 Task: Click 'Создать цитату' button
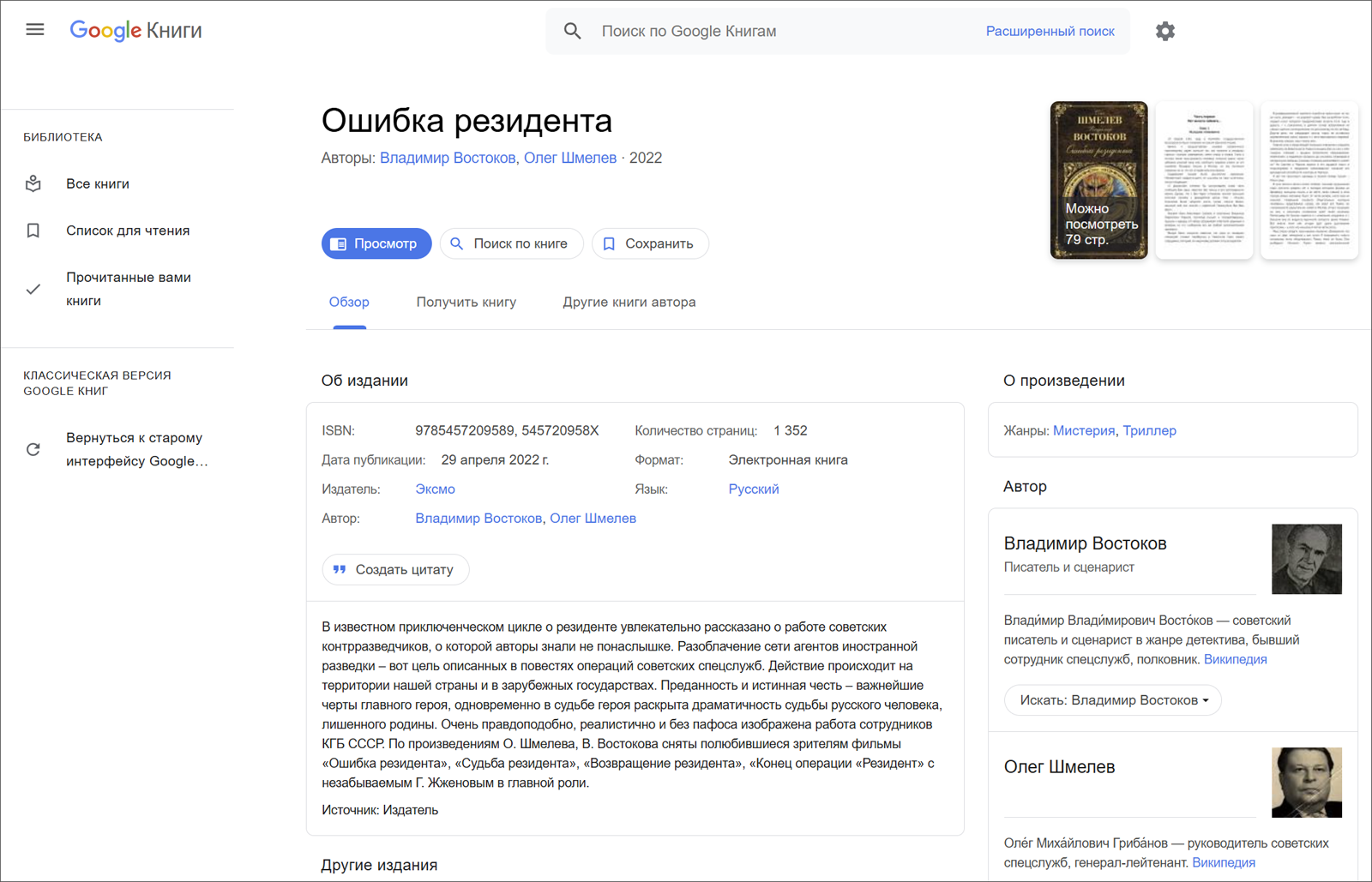pyautogui.click(x=395, y=570)
